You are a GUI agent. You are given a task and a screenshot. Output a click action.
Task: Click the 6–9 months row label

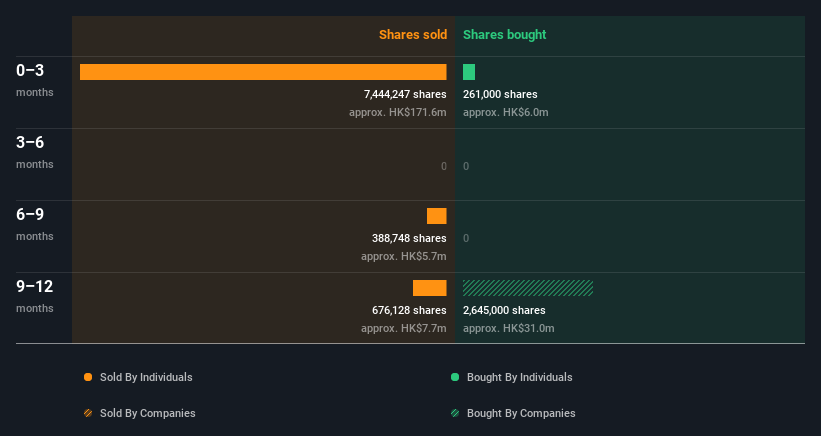(35, 224)
